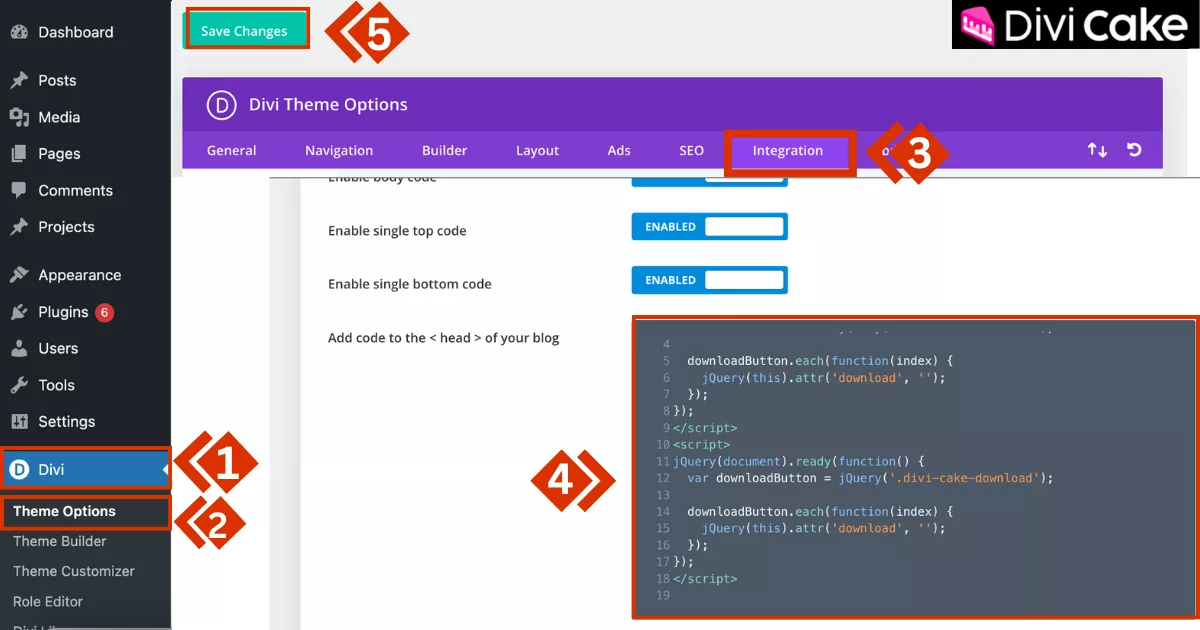Click the 'Divi Theme Options' title

[328, 104]
